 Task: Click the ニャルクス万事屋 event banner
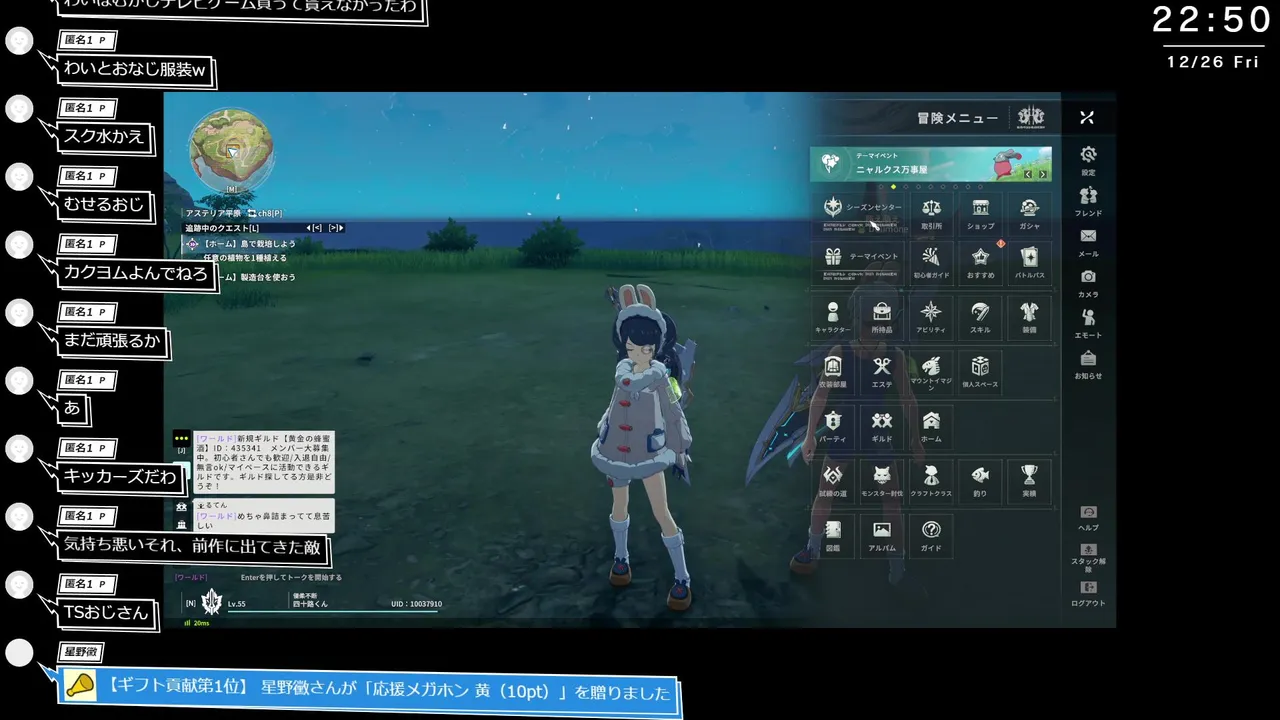[930, 164]
